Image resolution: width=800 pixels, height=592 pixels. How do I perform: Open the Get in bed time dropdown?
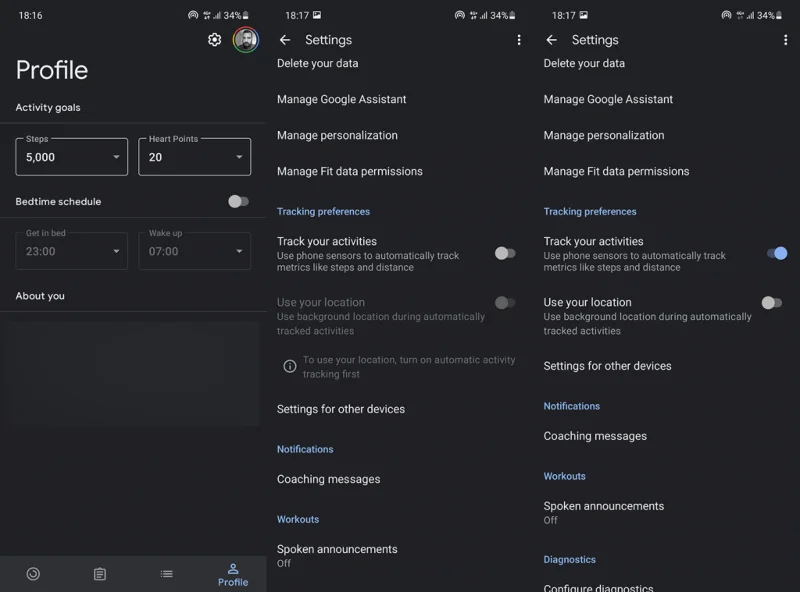tap(71, 251)
